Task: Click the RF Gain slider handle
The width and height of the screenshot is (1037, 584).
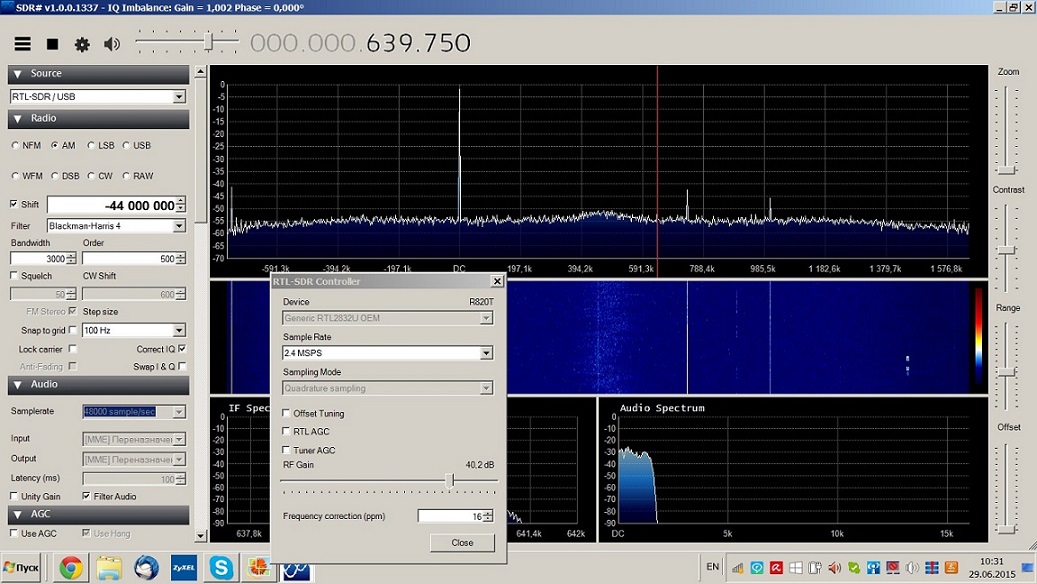Action: point(450,481)
